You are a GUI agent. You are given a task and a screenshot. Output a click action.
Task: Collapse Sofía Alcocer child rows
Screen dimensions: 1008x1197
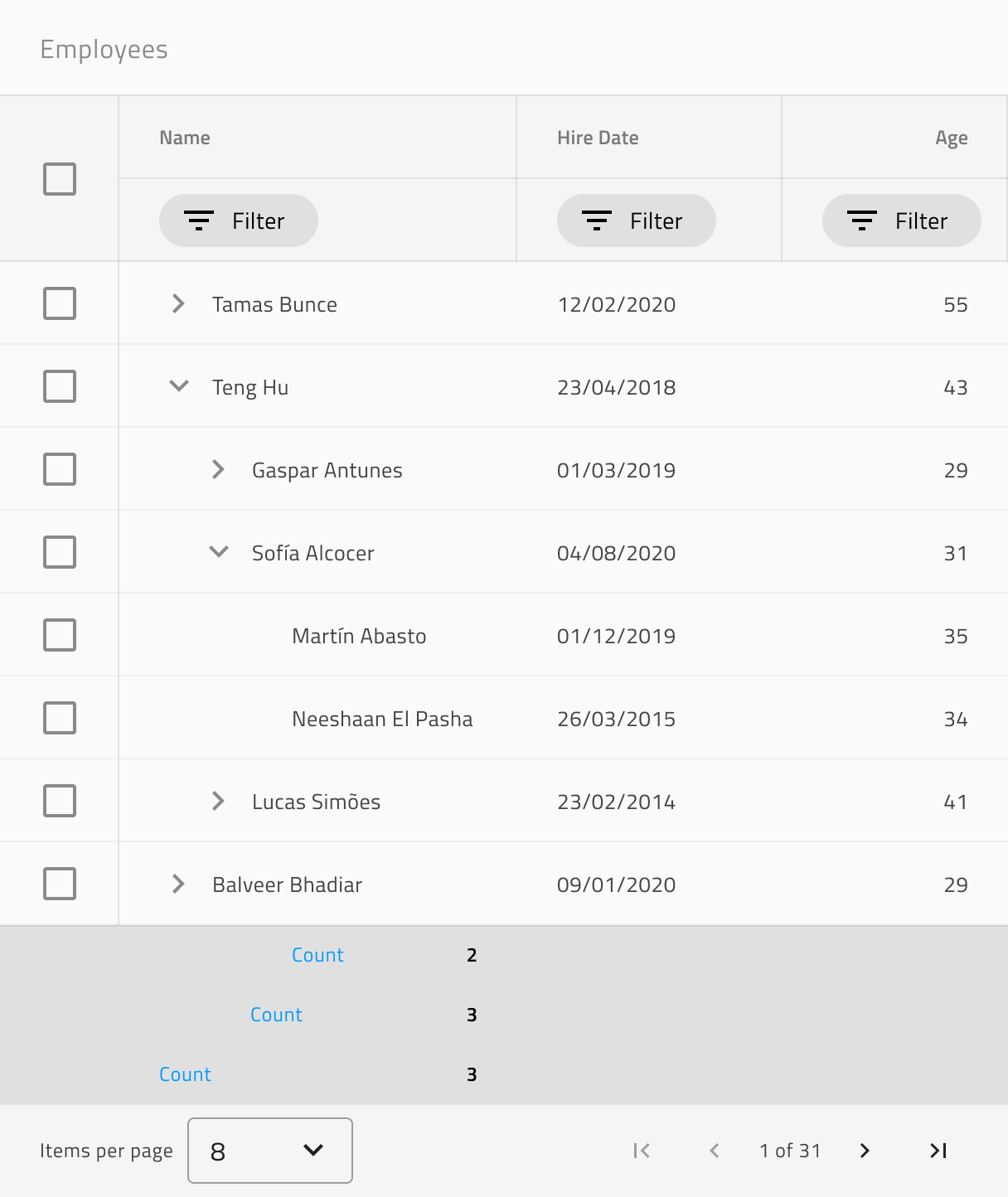219,552
